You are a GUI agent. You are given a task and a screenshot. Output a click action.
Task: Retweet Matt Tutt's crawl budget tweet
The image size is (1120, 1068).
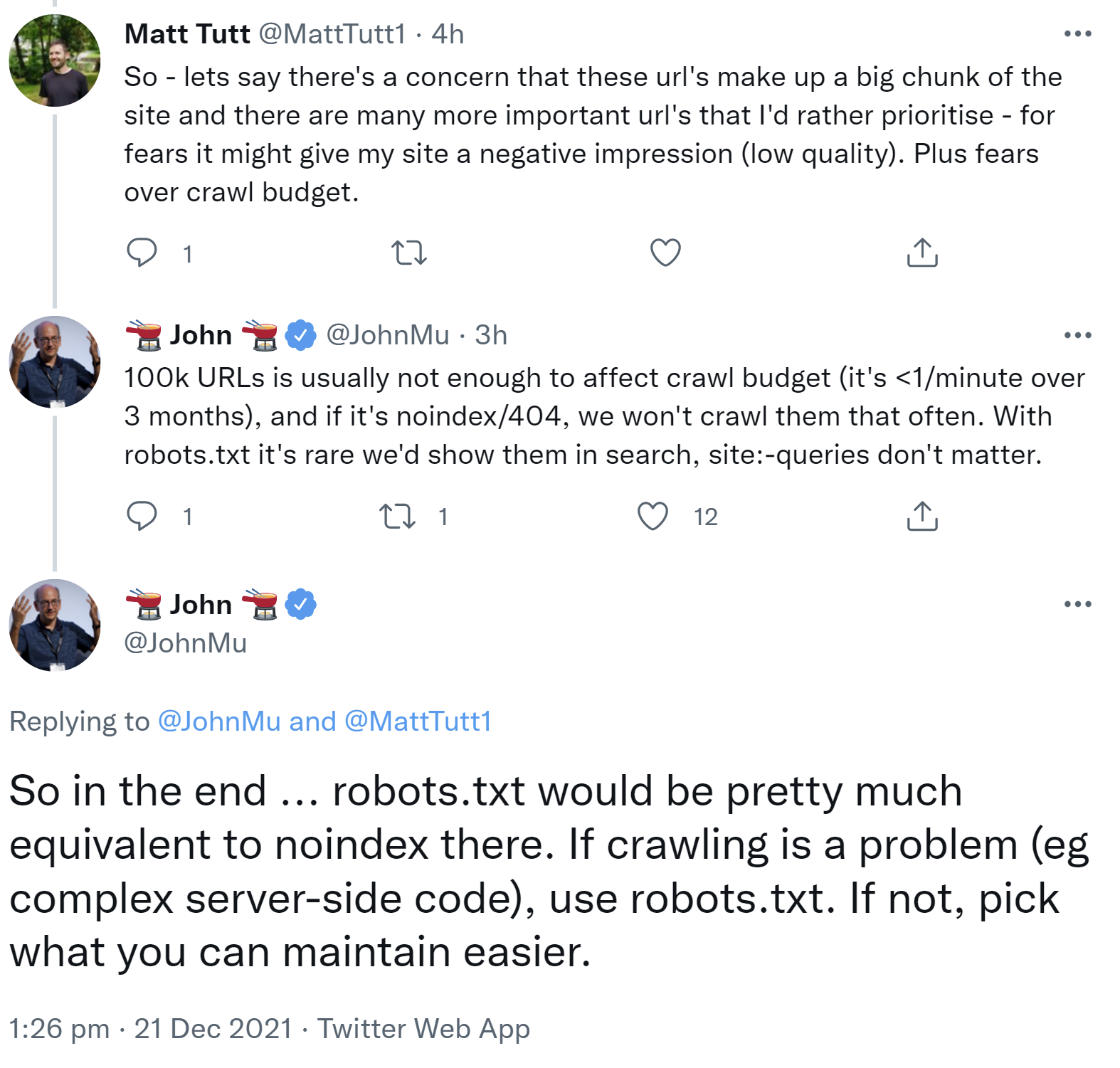click(x=409, y=253)
